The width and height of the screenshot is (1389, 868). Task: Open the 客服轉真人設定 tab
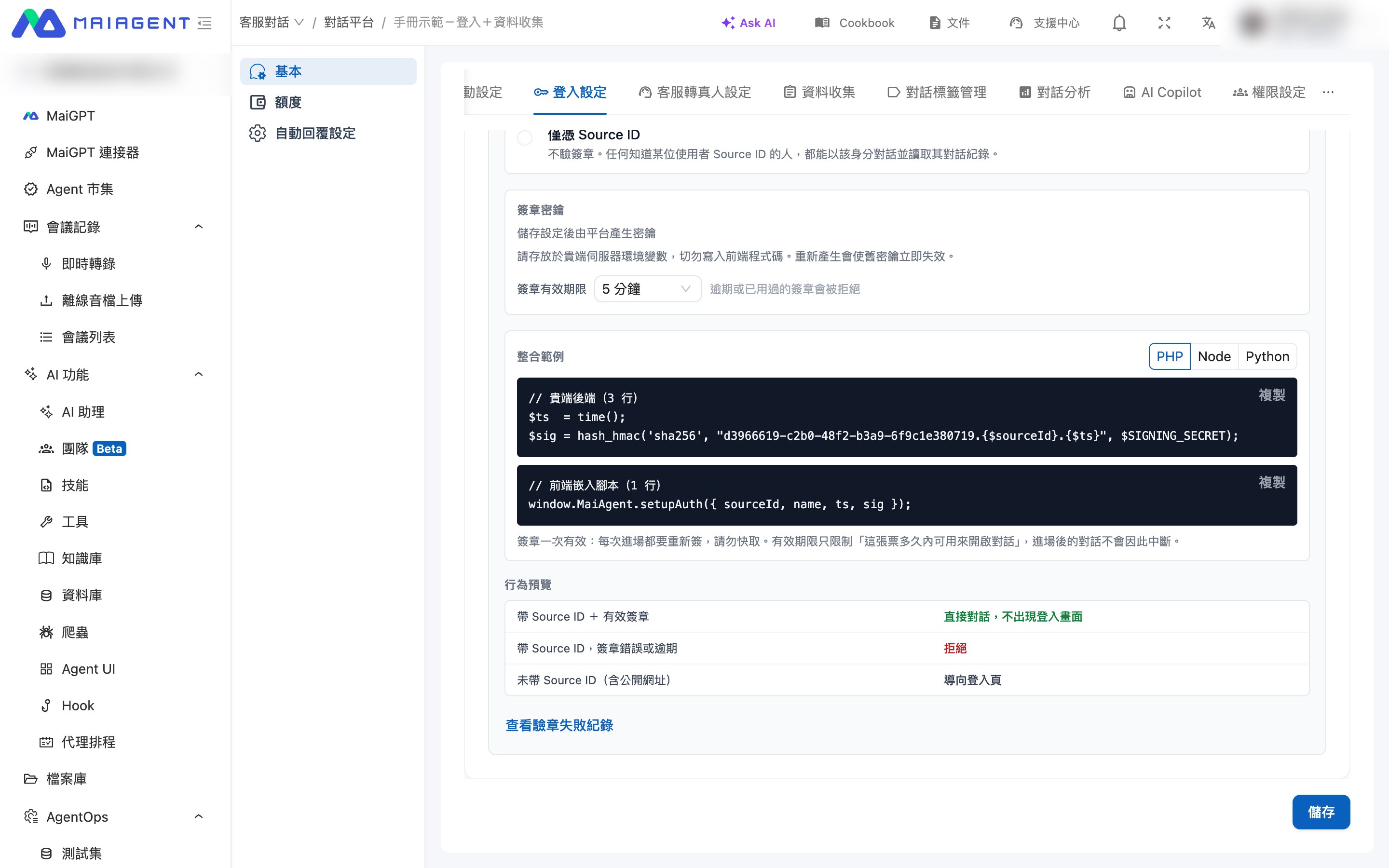tap(694, 92)
